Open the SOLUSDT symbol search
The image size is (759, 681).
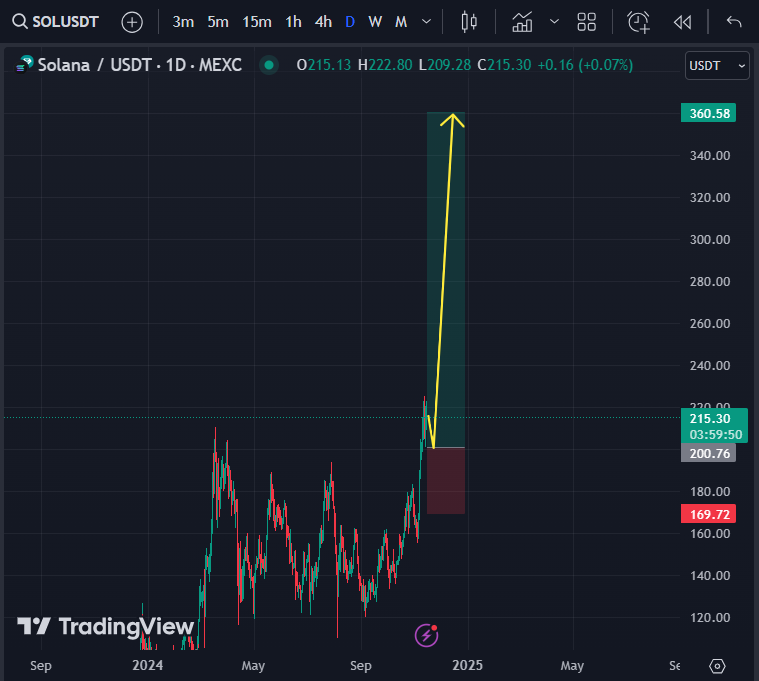(x=56, y=22)
